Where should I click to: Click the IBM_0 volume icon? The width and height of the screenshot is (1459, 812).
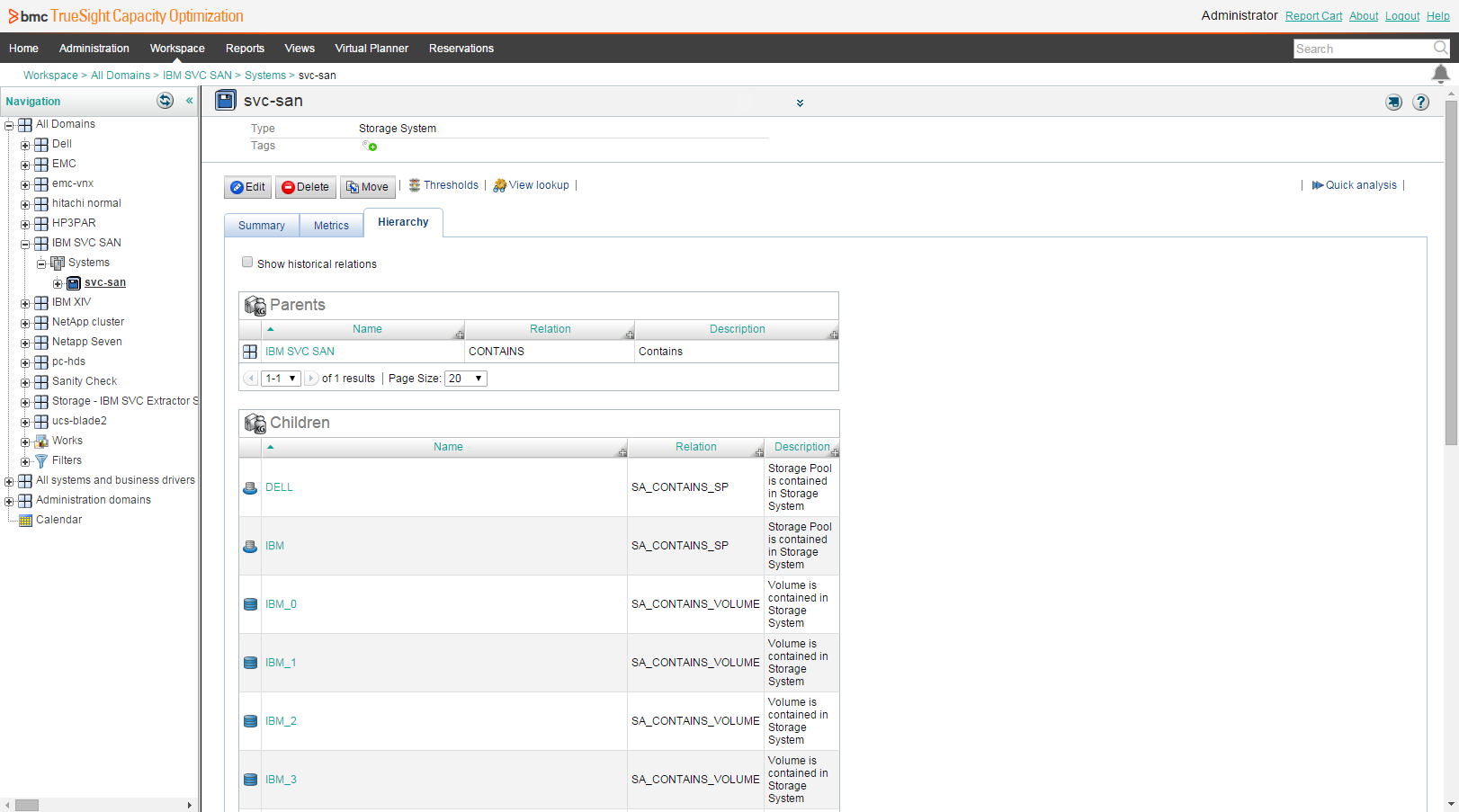(x=250, y=604)
